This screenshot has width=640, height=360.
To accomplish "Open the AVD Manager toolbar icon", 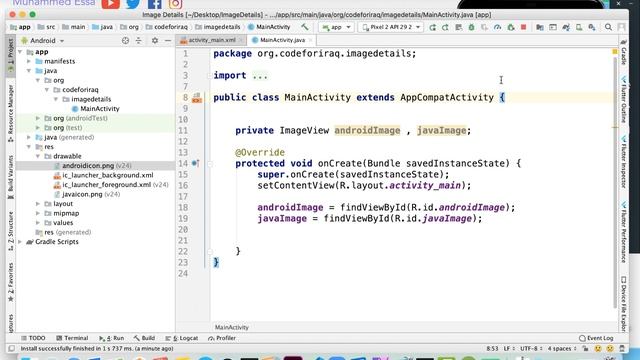I will pyautogui.click(x=579, y=27).
